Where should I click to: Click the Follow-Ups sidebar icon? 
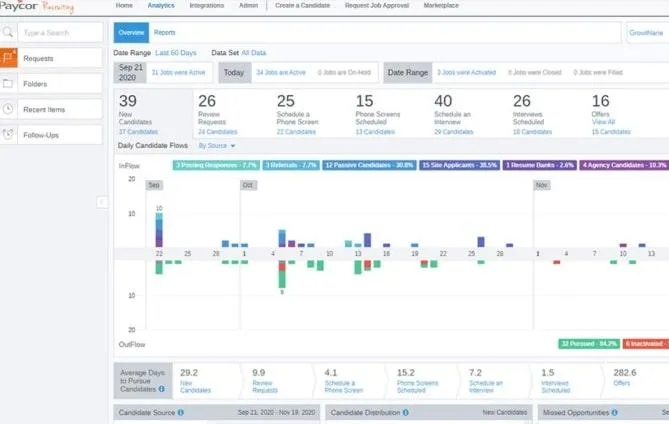click(8, 135)
